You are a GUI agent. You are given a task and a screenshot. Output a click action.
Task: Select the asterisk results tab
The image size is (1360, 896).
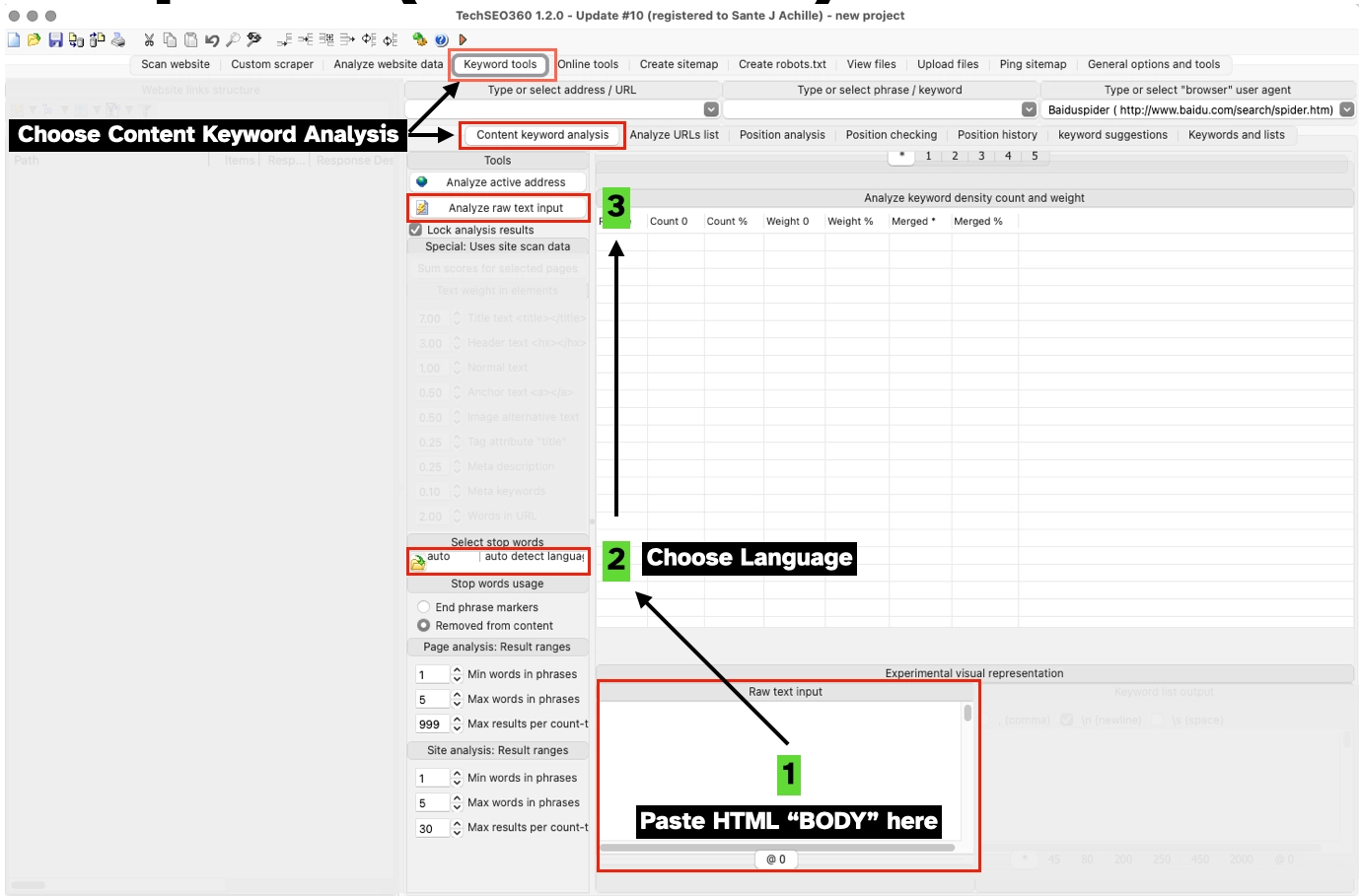[901, 156]
